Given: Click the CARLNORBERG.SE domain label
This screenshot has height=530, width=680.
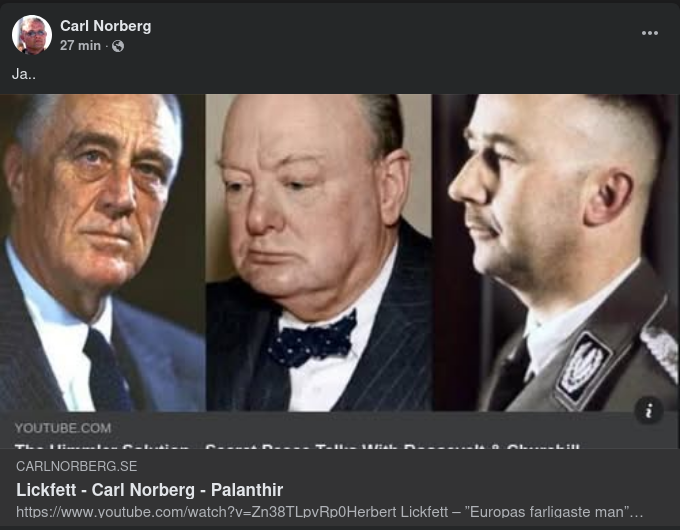Looking at the screenshot, I should tap(77, 466).
